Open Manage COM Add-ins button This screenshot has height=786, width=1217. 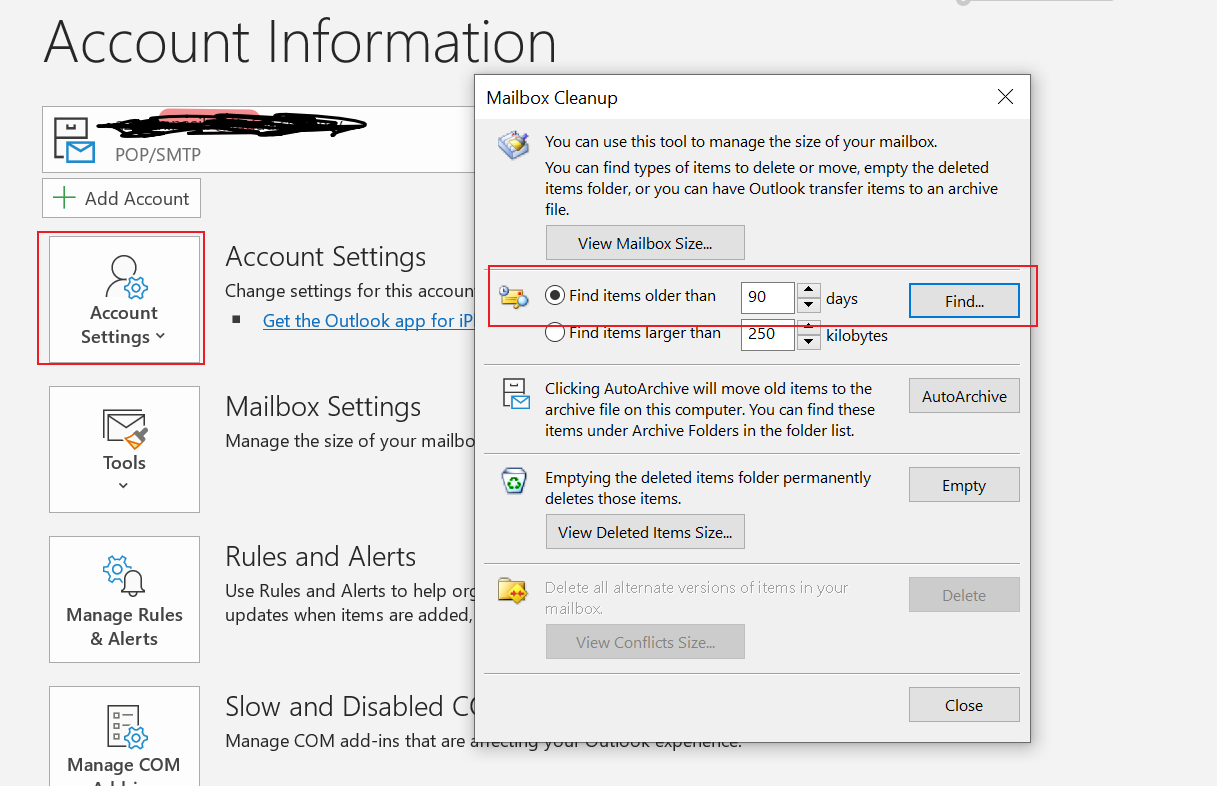click(x=124, y=736)
